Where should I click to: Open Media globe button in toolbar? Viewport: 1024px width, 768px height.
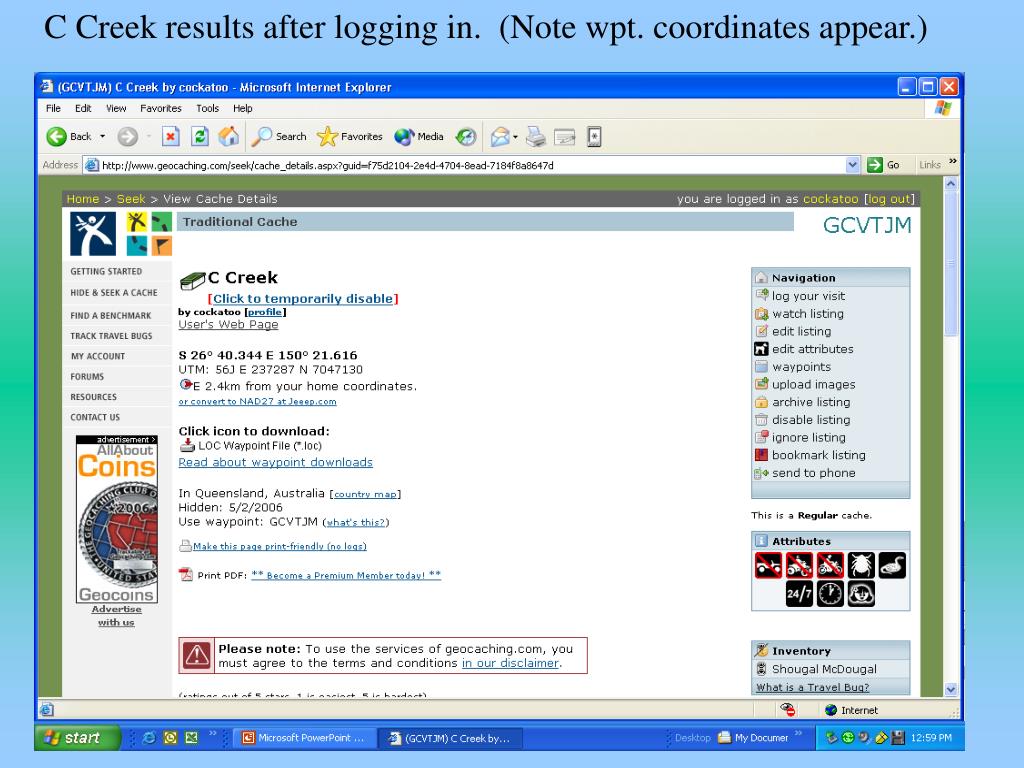pyautogui.click(x=419, y=136)
